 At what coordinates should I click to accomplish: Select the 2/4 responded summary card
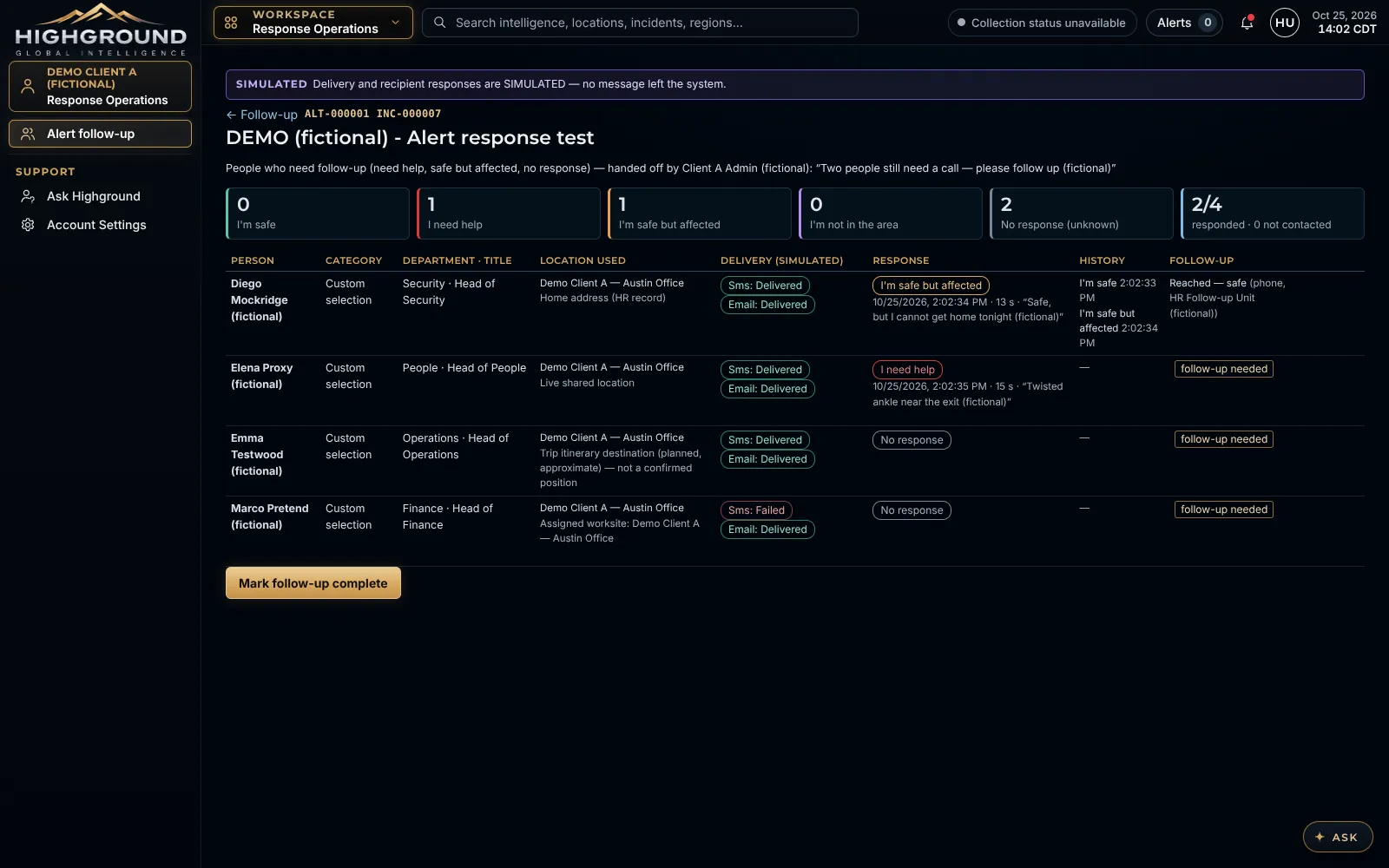(x=1273, y=214)
